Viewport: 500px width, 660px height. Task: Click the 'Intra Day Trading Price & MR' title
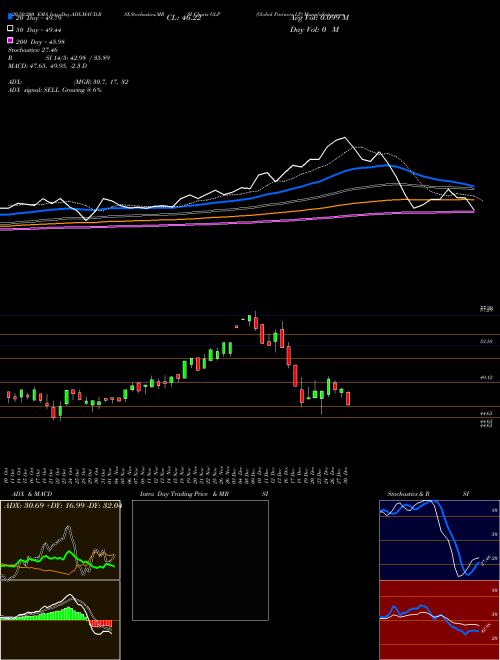tap(184, 494)
